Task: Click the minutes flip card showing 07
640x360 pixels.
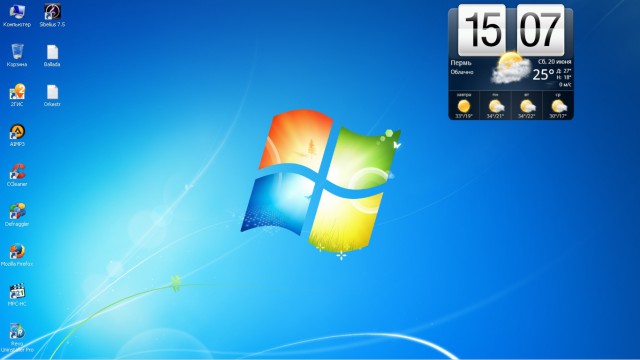Action: [540, 30]
